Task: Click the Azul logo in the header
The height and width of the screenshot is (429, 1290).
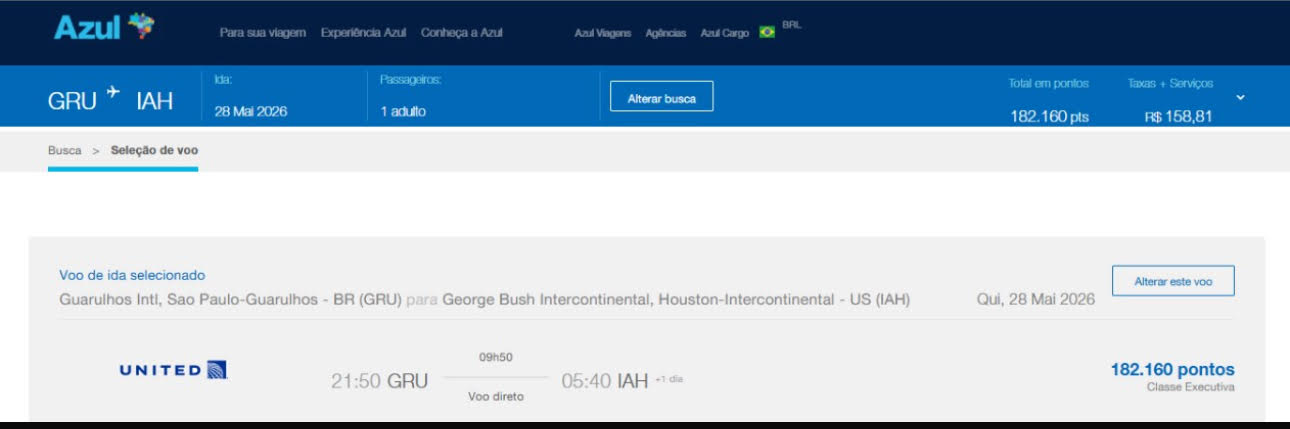Action: tap(104, 28)
